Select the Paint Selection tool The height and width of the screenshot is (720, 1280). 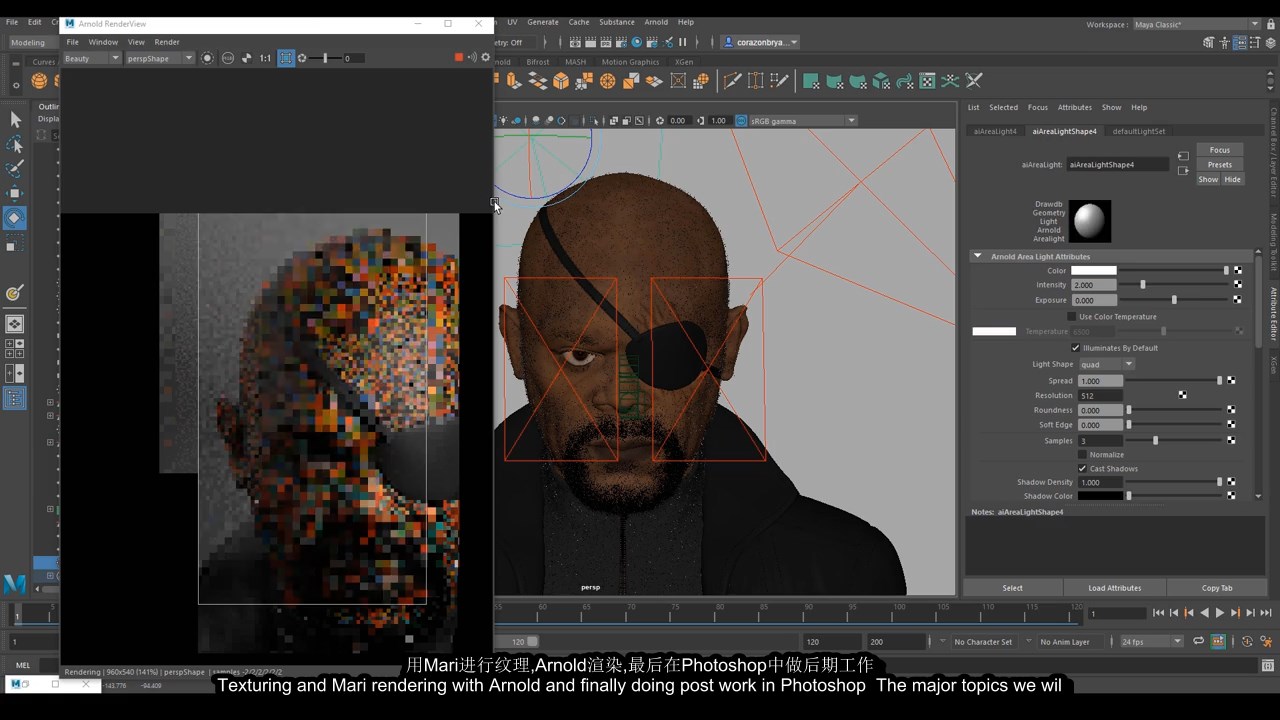click(x=15, y=169)
